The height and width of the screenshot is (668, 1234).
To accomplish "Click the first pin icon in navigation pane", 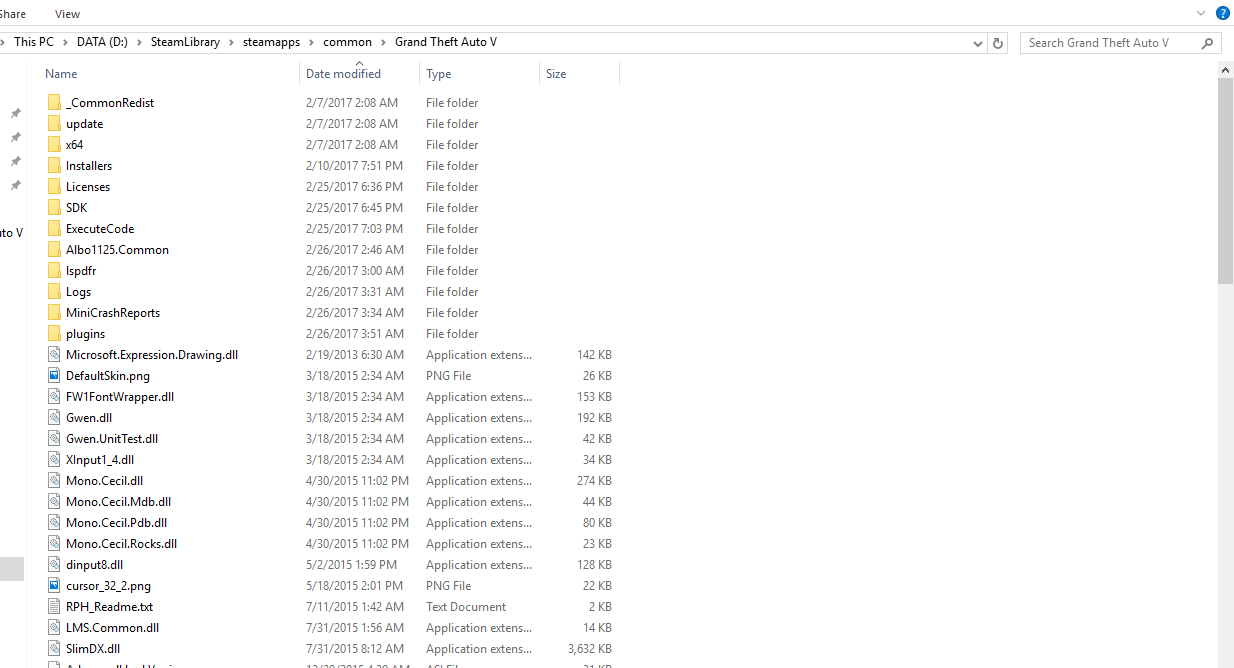I will (15, 113).
